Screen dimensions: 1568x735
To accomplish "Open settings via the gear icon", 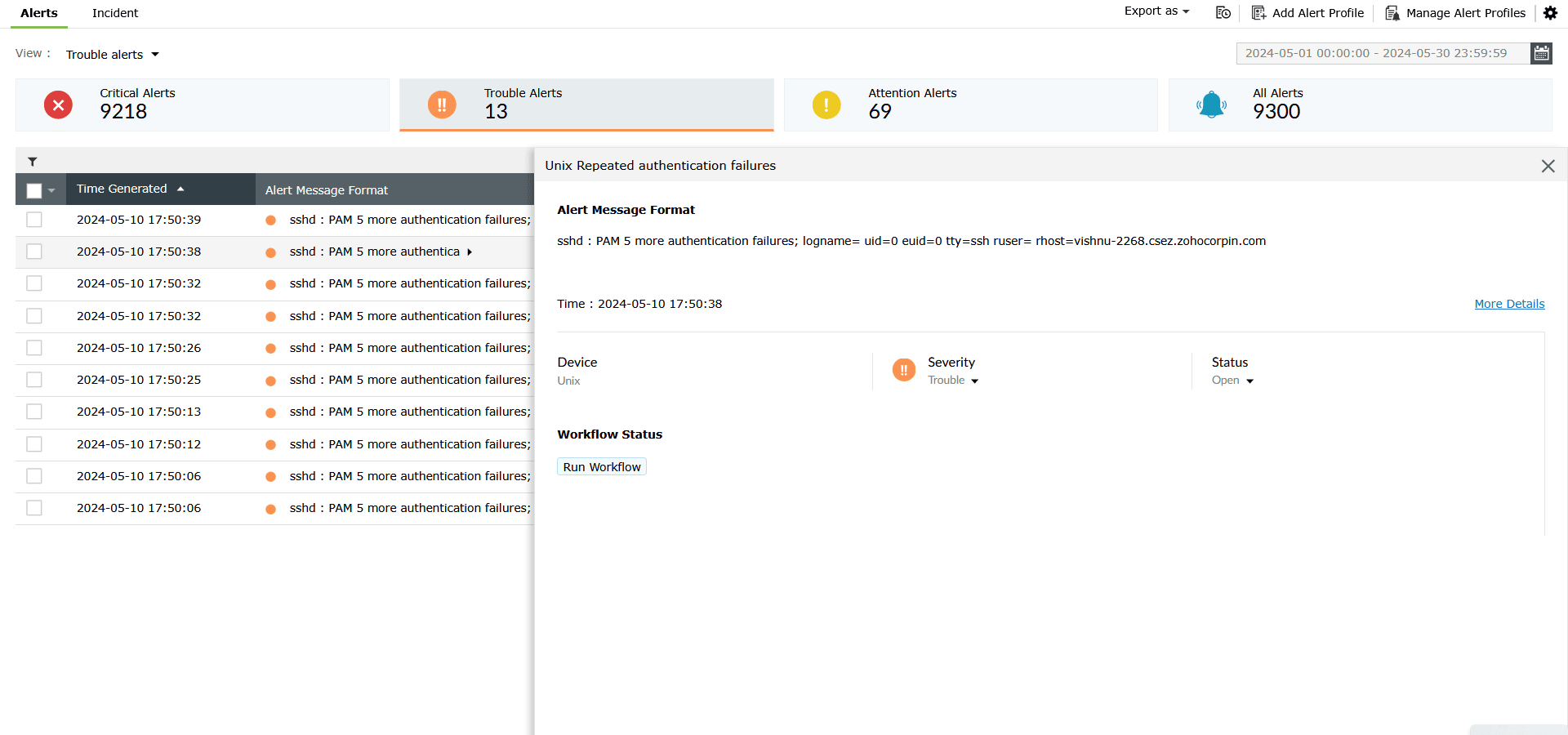I will 1551,13.
